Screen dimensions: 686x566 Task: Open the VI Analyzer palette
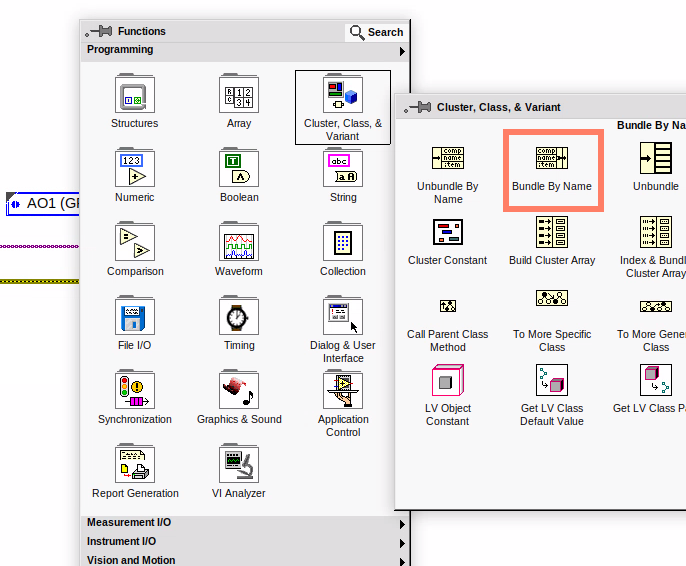(239, 464)
